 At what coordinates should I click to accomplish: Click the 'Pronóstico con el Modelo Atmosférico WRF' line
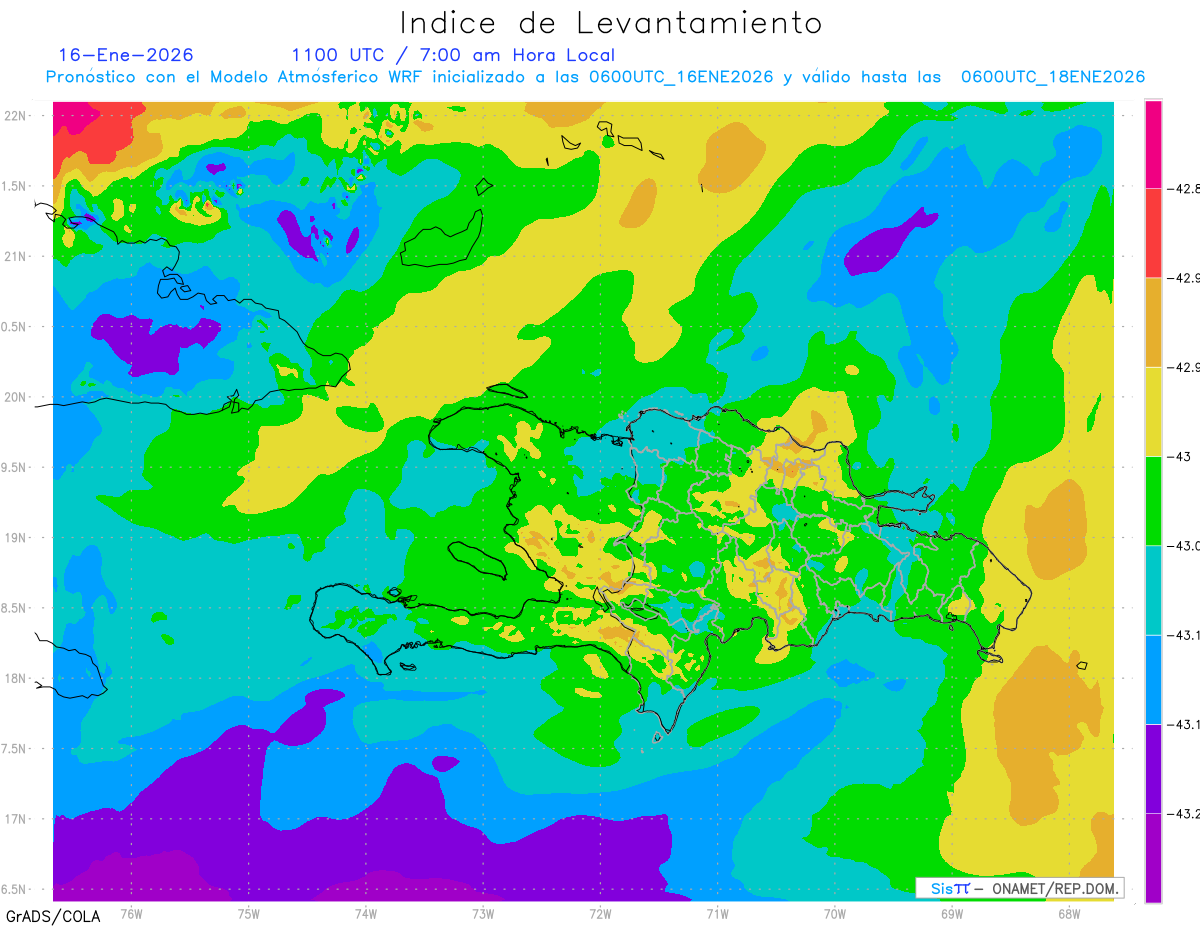596,77
